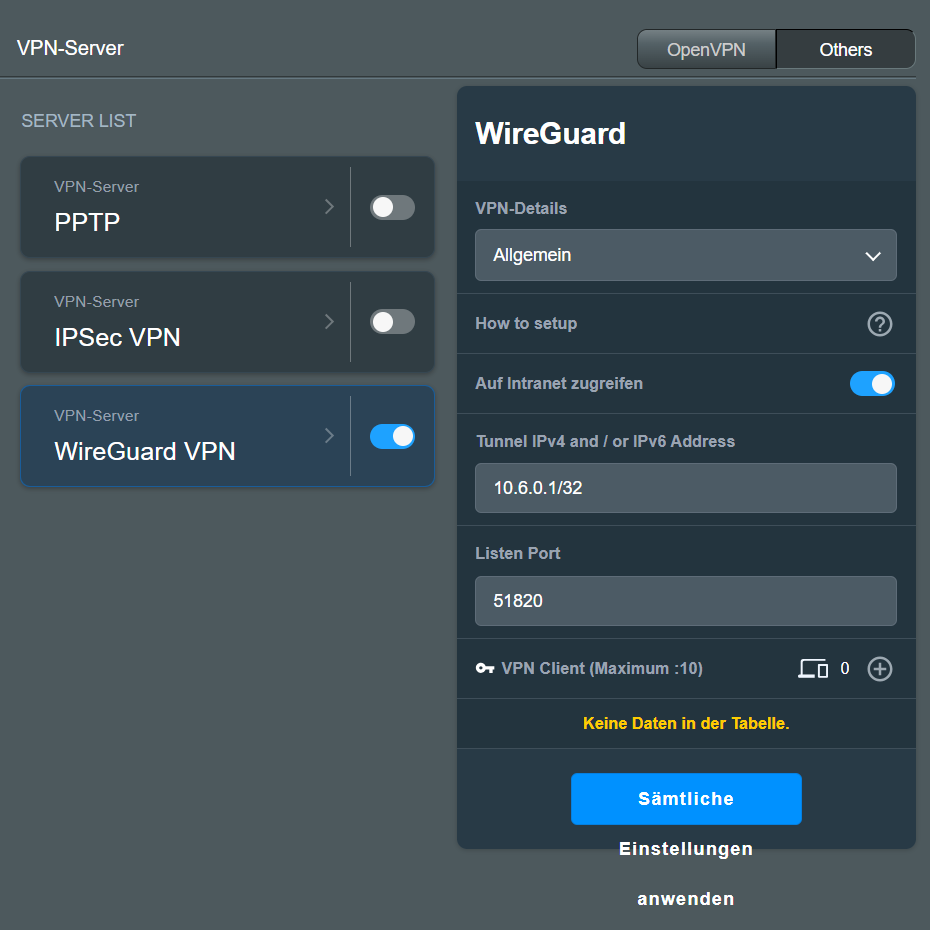Screen dimensions: 930x930
Task: Expand PPTP server chevron arrow
Action: pos(329,207)
